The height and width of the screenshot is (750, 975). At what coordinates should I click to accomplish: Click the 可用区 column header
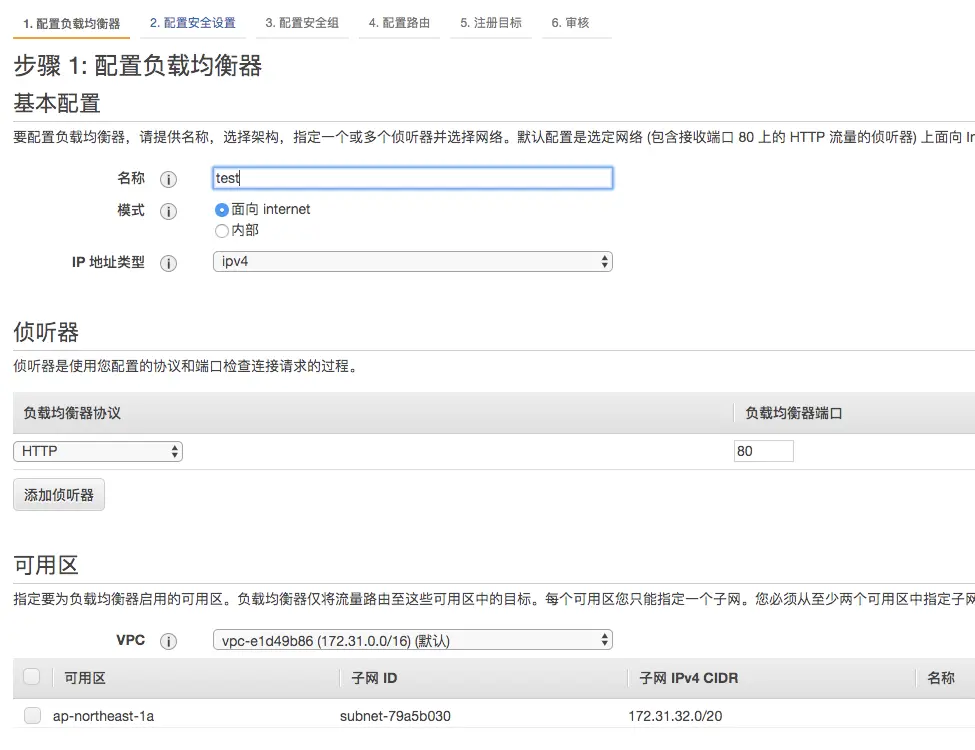coord(85,678)
